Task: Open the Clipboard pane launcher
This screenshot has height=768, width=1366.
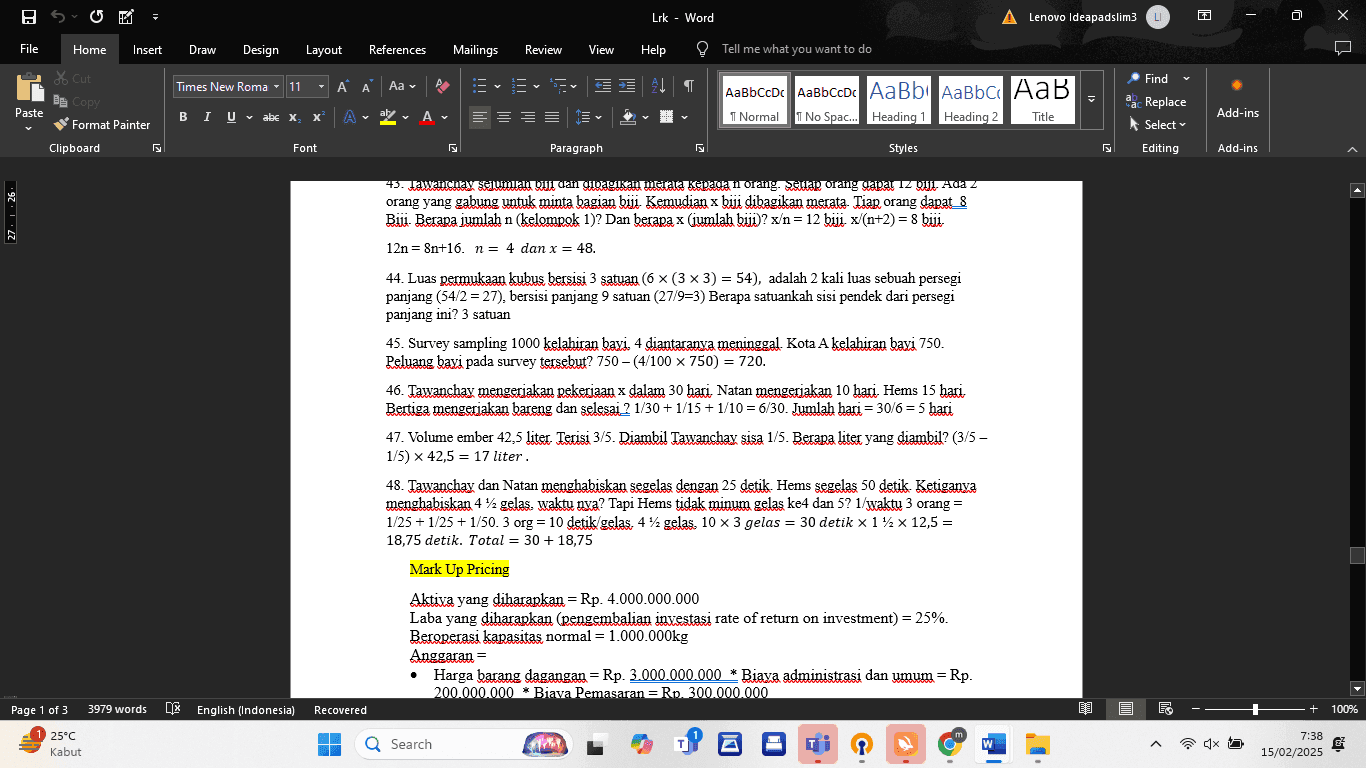Action: click(157, 148)
